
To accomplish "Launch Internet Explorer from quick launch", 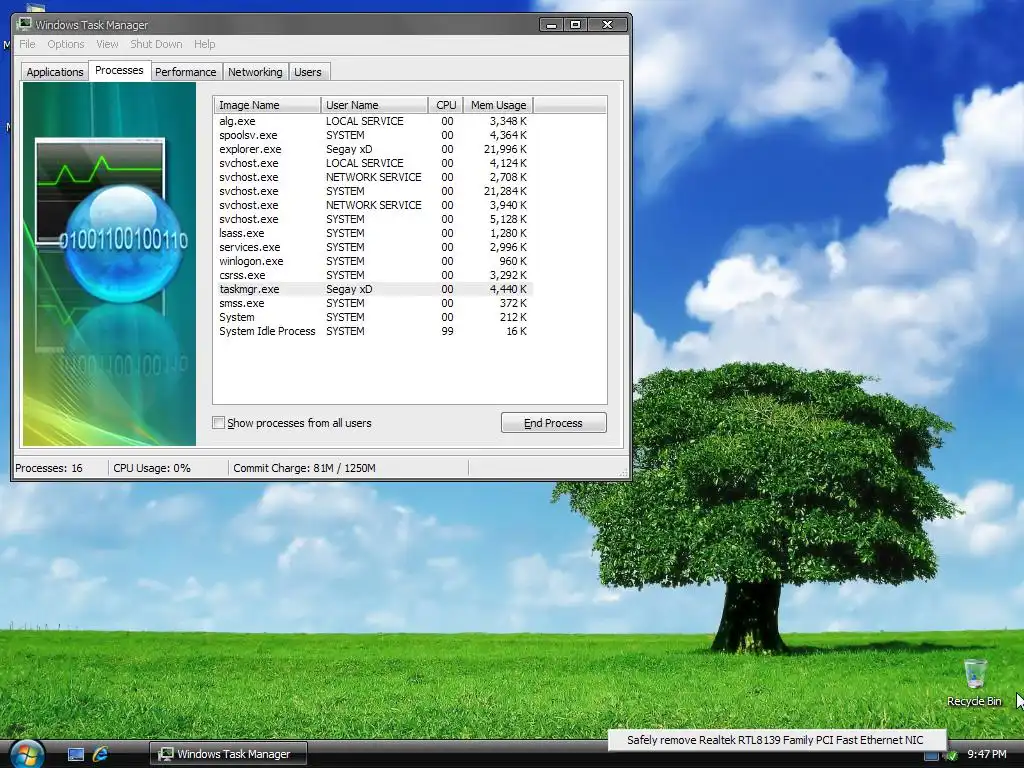I will pyautogui.click(x=100, y=754).
